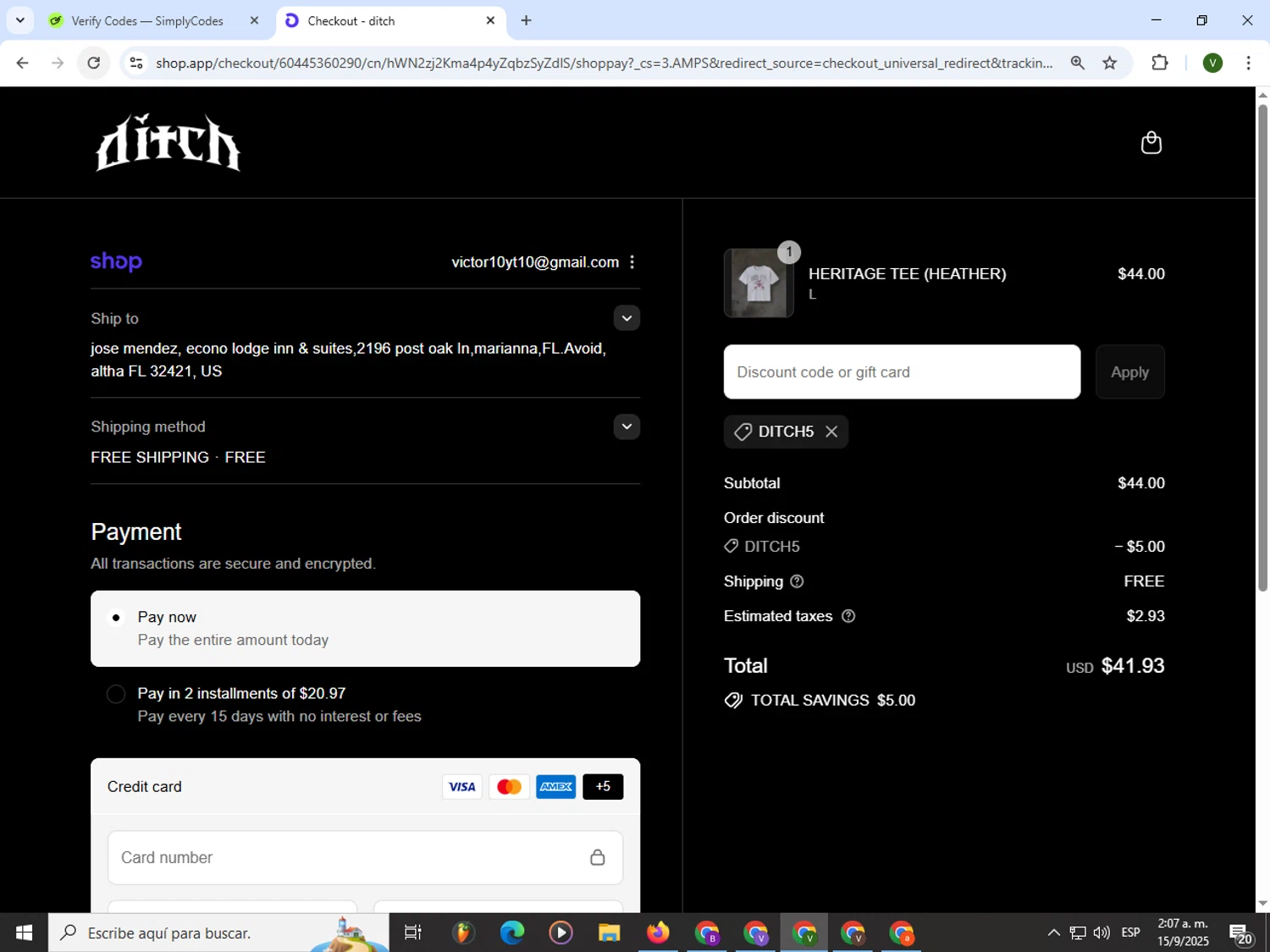
Task: Click the Mastercard icon
Action: click(x=509, y=787)
